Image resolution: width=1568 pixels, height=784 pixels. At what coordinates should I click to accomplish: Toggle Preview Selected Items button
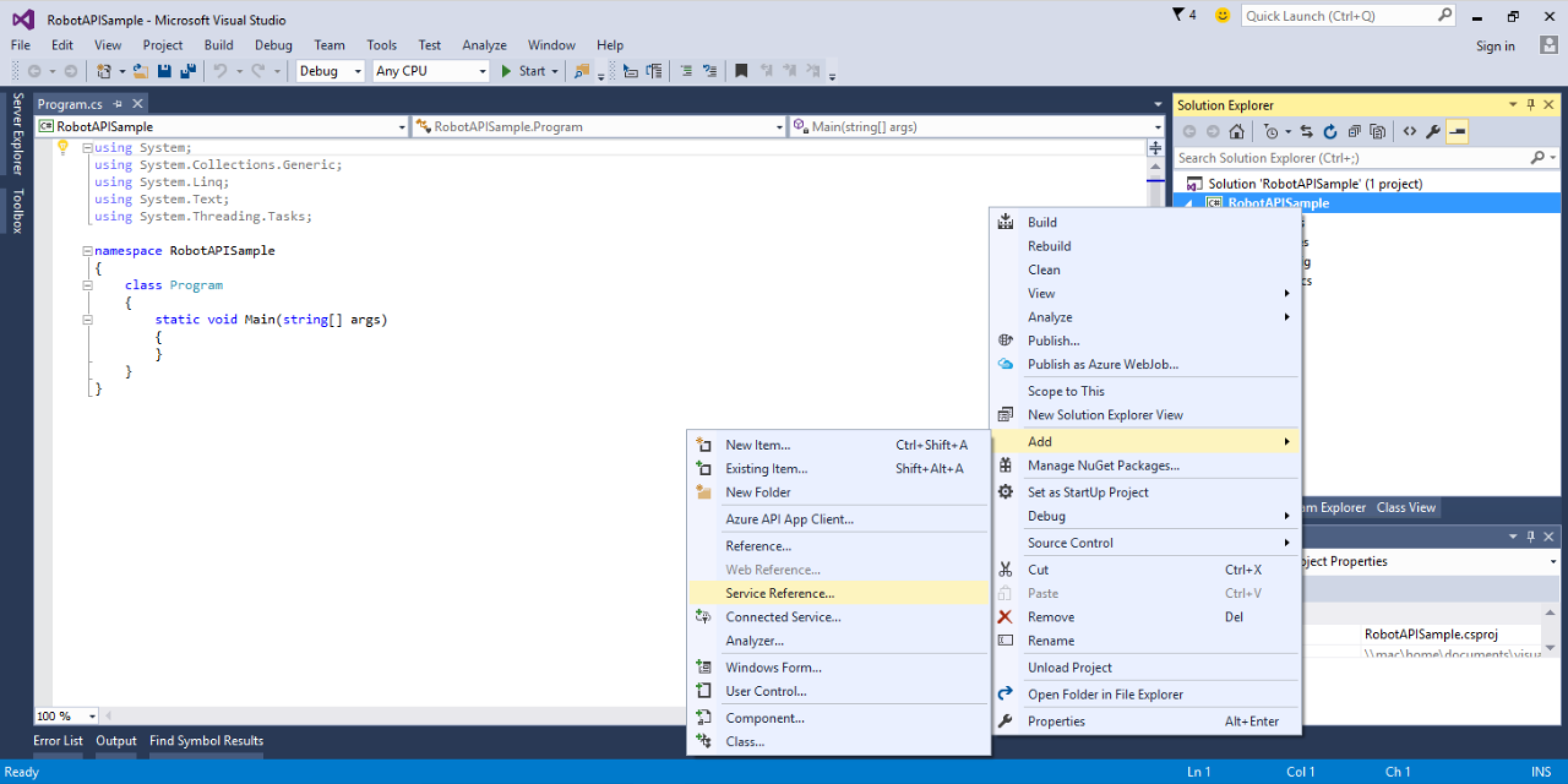[1458, 132]
